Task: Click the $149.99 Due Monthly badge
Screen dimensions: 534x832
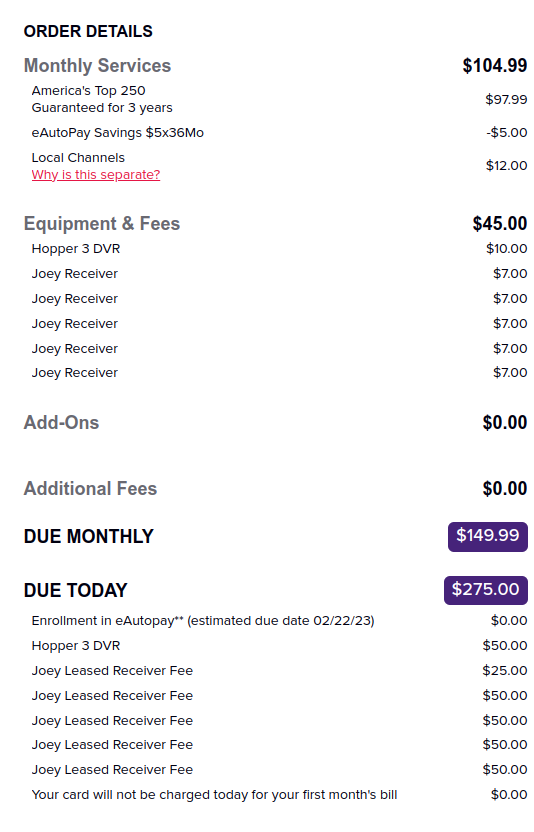Action: 487,536
